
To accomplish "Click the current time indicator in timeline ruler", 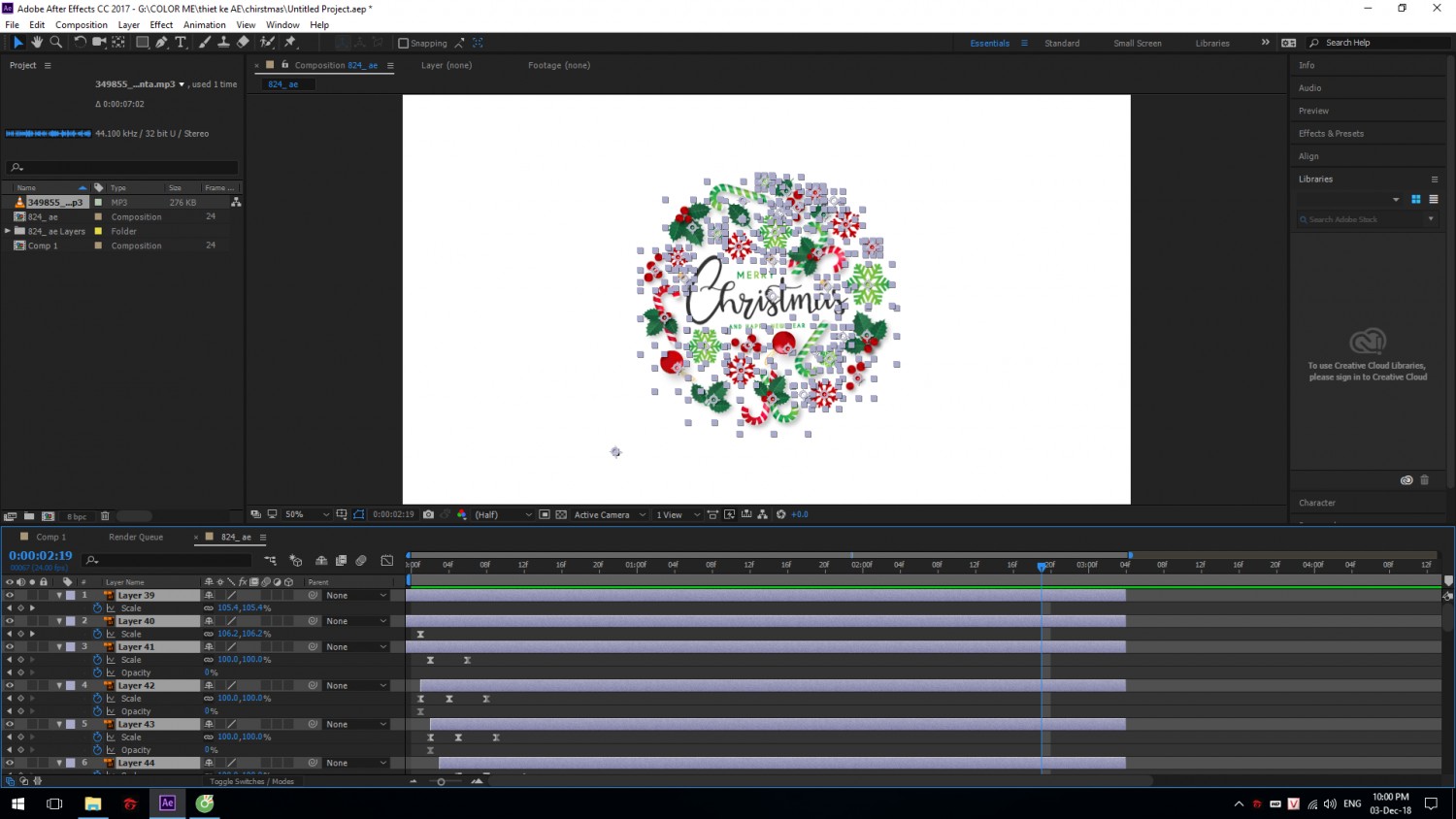I will [x=1042, y=566].
